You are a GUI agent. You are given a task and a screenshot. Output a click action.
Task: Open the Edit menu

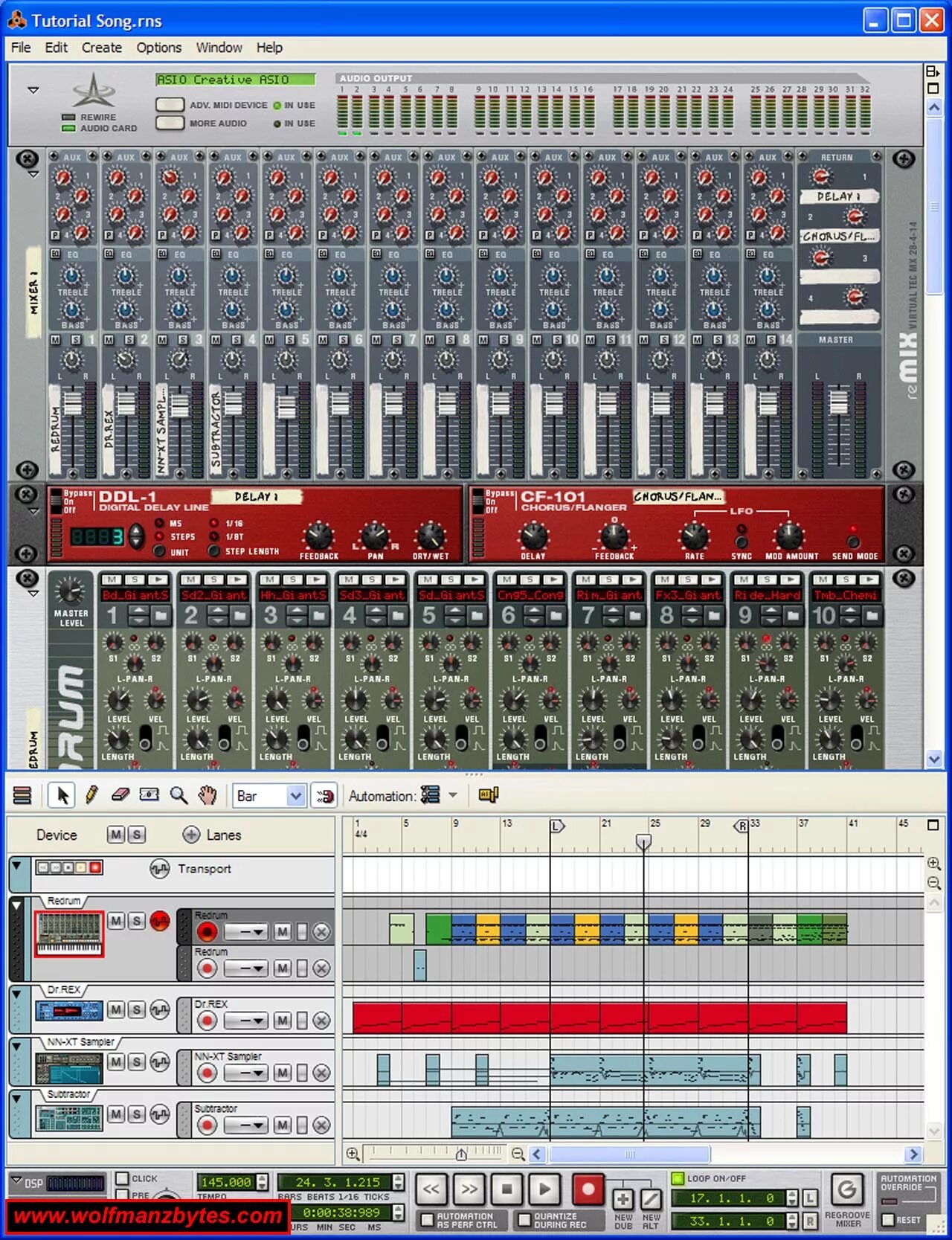57,48
